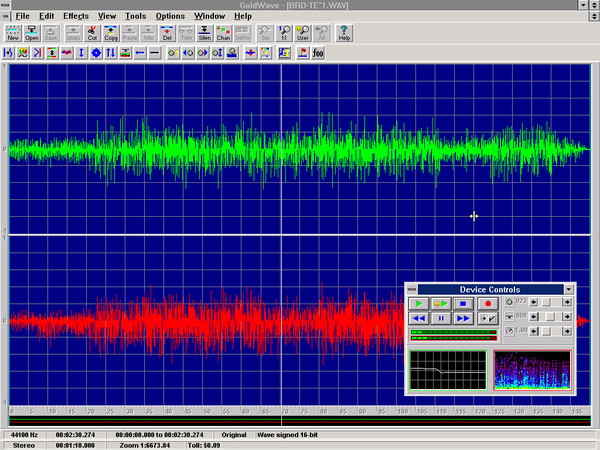Open the Effects menu
This screenshot has width=600, height=450.
[76, 16]
